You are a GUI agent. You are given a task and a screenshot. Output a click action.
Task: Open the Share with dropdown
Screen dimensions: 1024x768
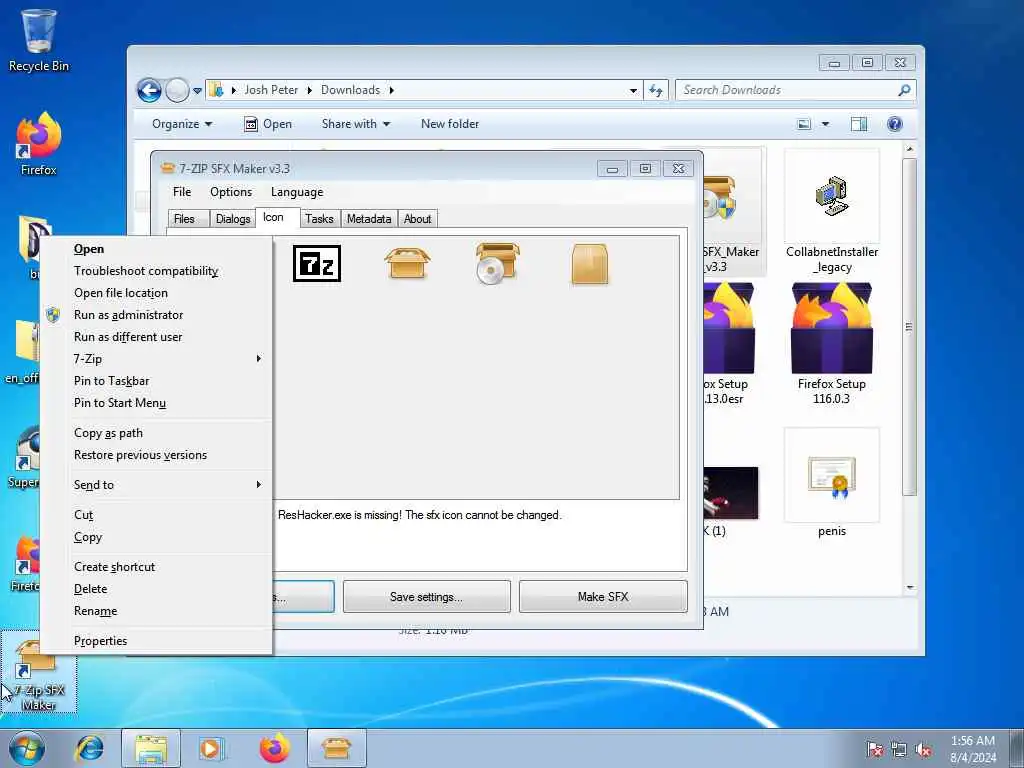[356, 124]
